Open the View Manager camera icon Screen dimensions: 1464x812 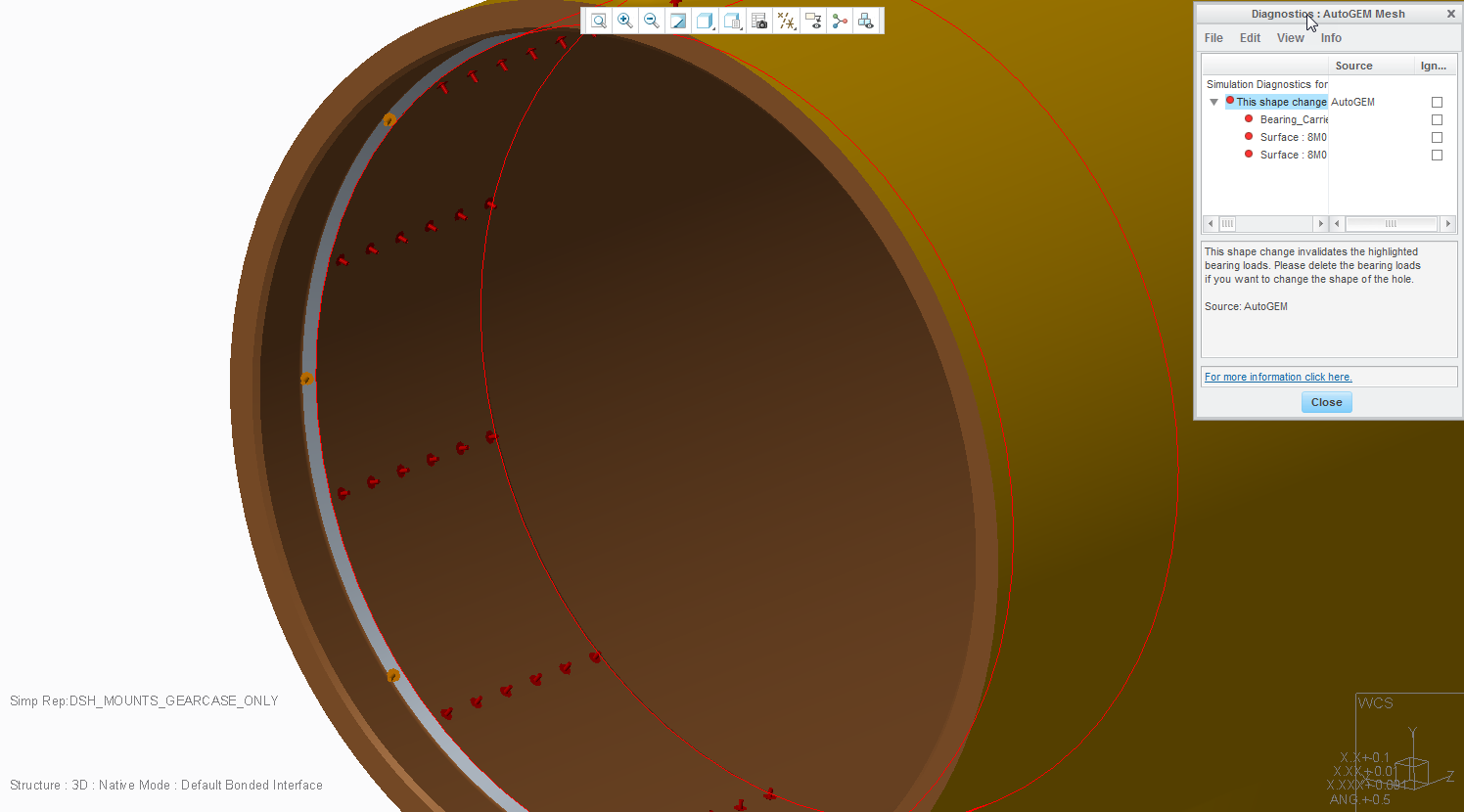[759, 21]
